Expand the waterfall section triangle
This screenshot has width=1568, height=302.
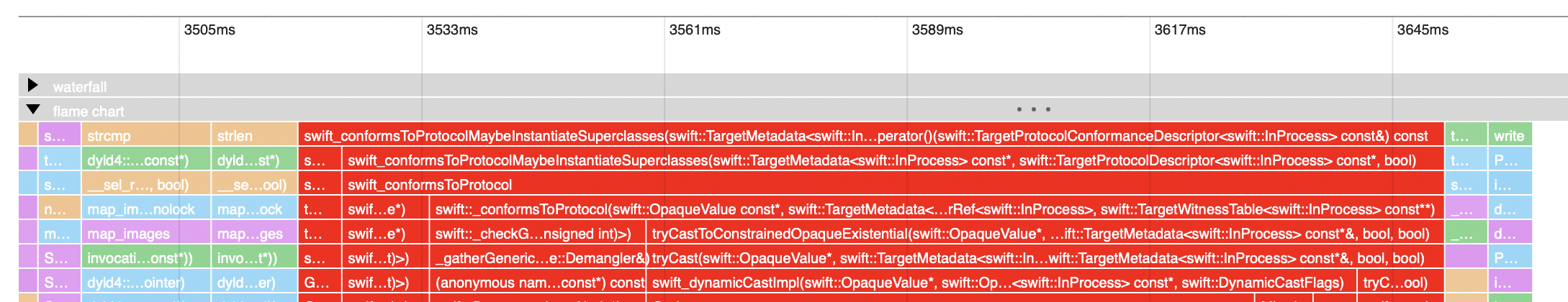click(x=32, y=86)
